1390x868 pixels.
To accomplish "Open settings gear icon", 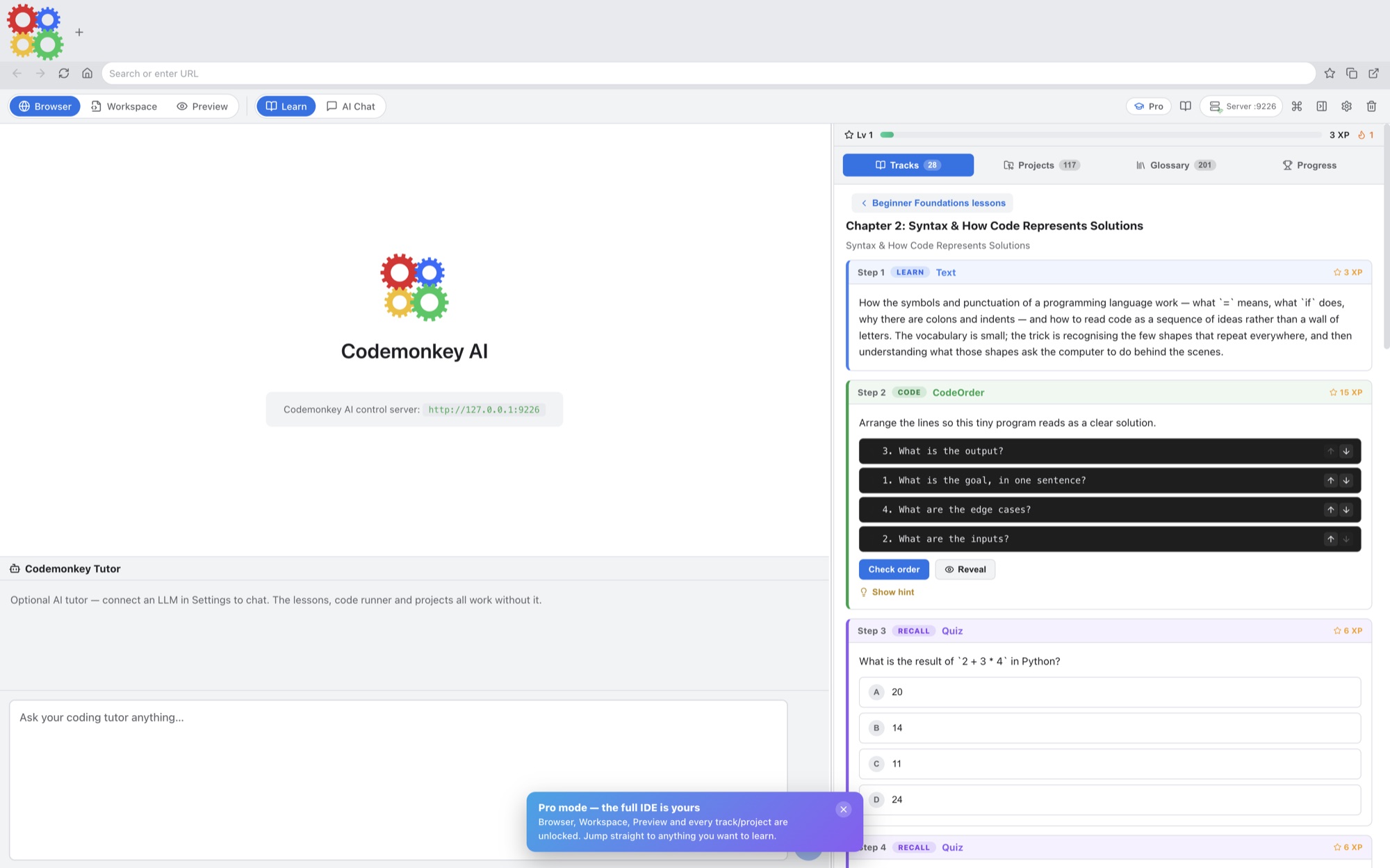I will coord(1347,106).
